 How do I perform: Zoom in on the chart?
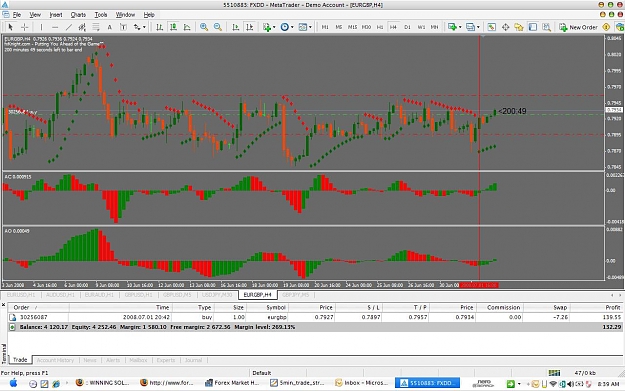(204, 27)
